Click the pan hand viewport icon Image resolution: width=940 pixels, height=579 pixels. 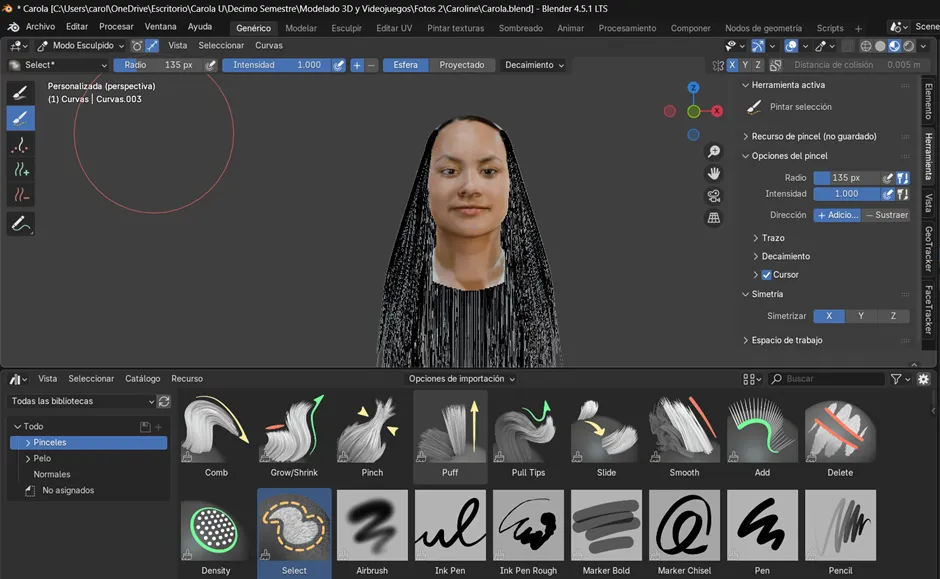(x=714, y=174)
